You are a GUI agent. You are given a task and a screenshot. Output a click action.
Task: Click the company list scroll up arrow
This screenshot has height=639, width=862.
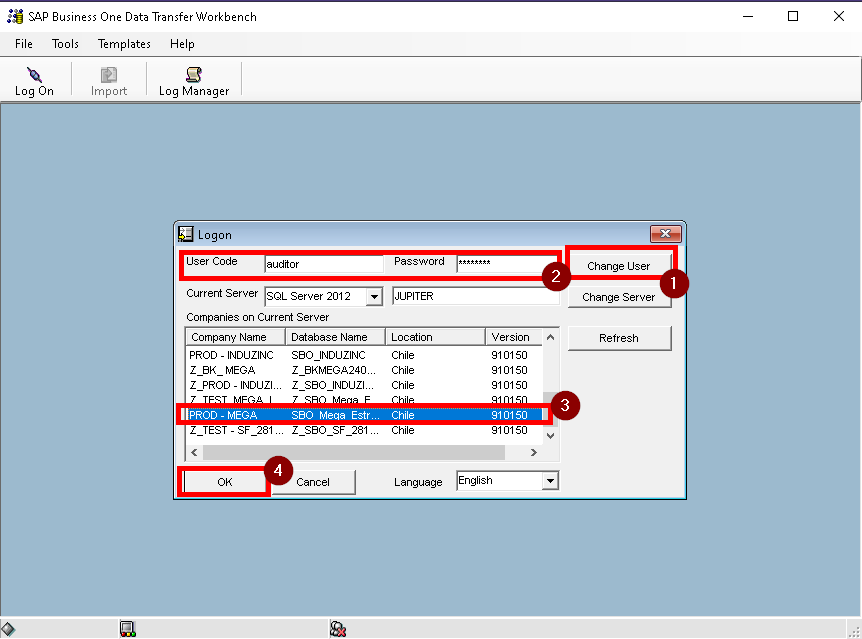(550, 337)
